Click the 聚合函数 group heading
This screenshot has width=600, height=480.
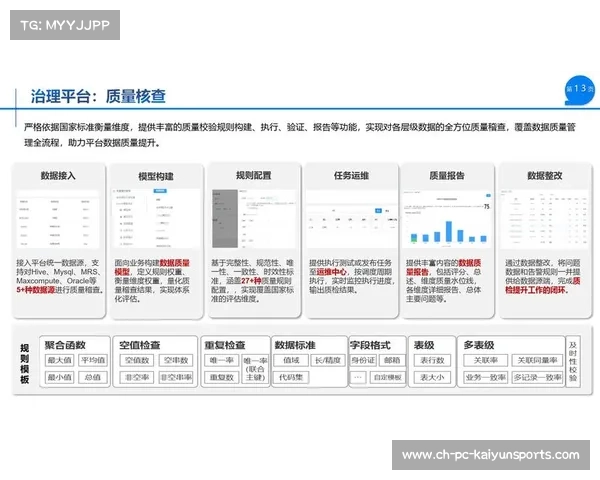click(65, 345)
